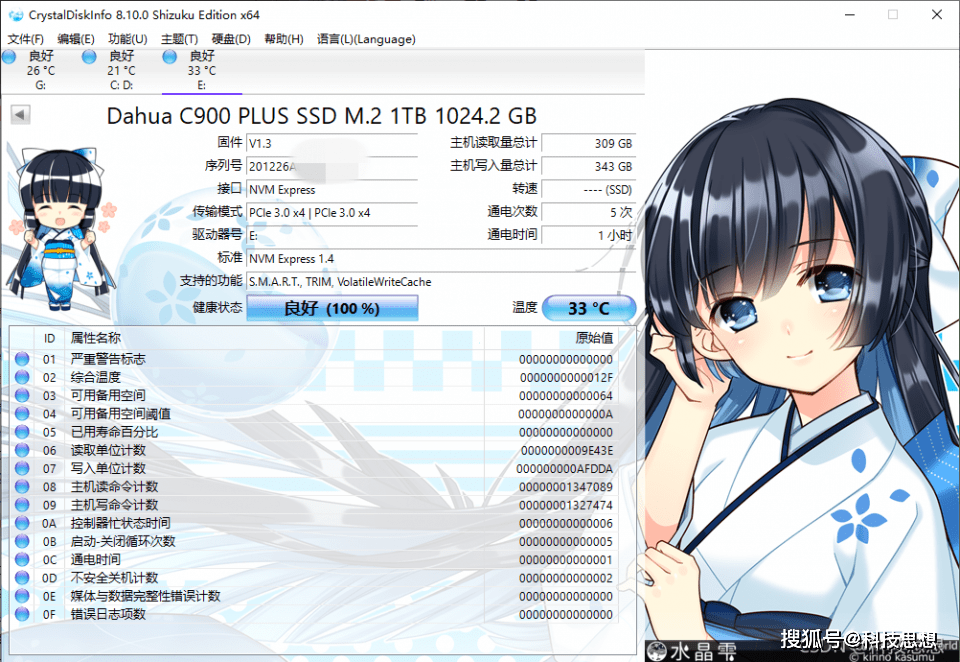Select the 严重警告标志 attribute row
960x662 pixels.
point(315,359)
